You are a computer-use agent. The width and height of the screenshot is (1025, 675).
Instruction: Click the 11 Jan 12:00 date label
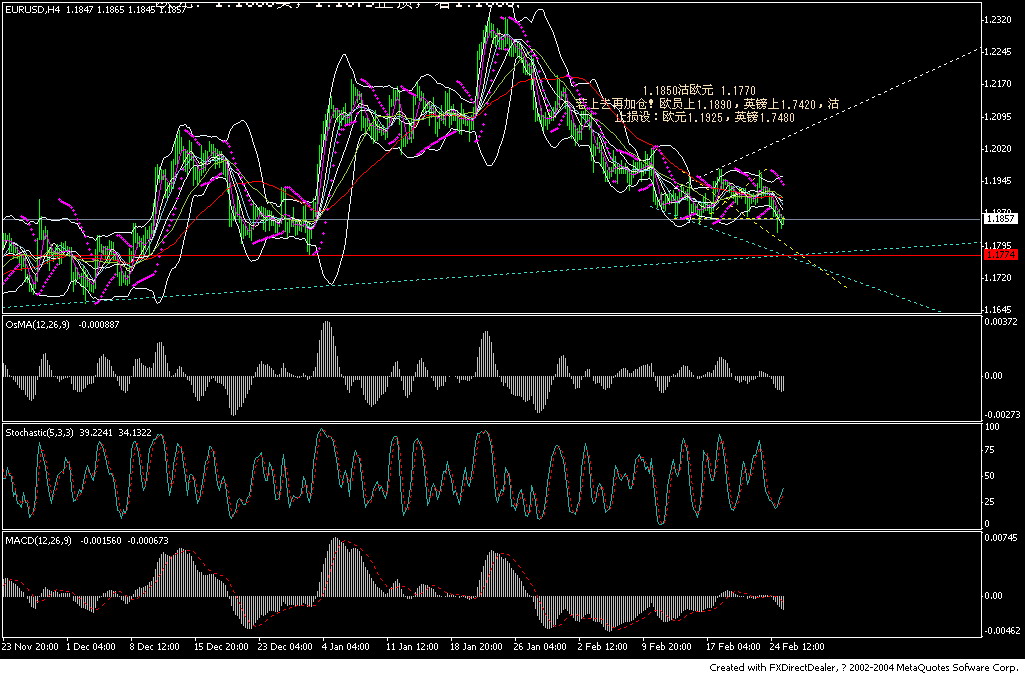pos(412,646)
